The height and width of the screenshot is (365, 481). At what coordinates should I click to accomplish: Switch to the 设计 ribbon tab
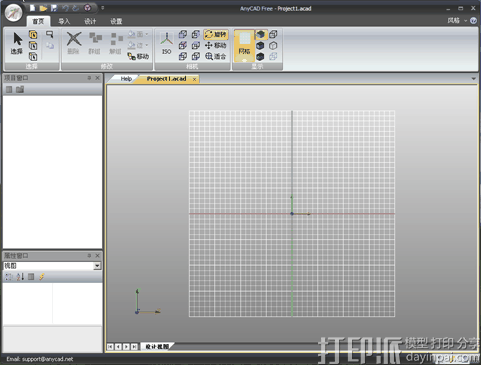click(x=90, y=21)
